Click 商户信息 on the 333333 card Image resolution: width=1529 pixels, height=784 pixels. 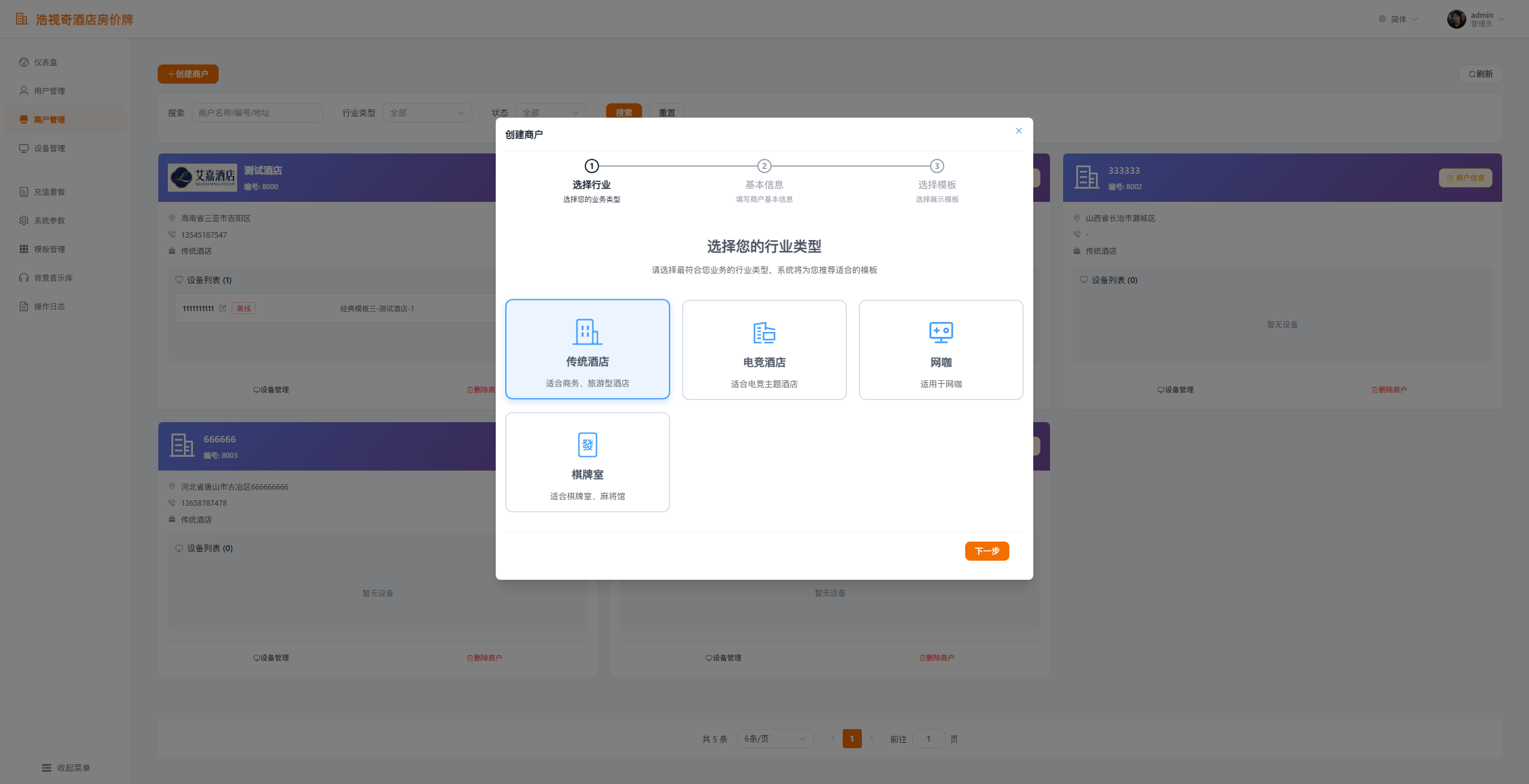(x=1466, y=178)
